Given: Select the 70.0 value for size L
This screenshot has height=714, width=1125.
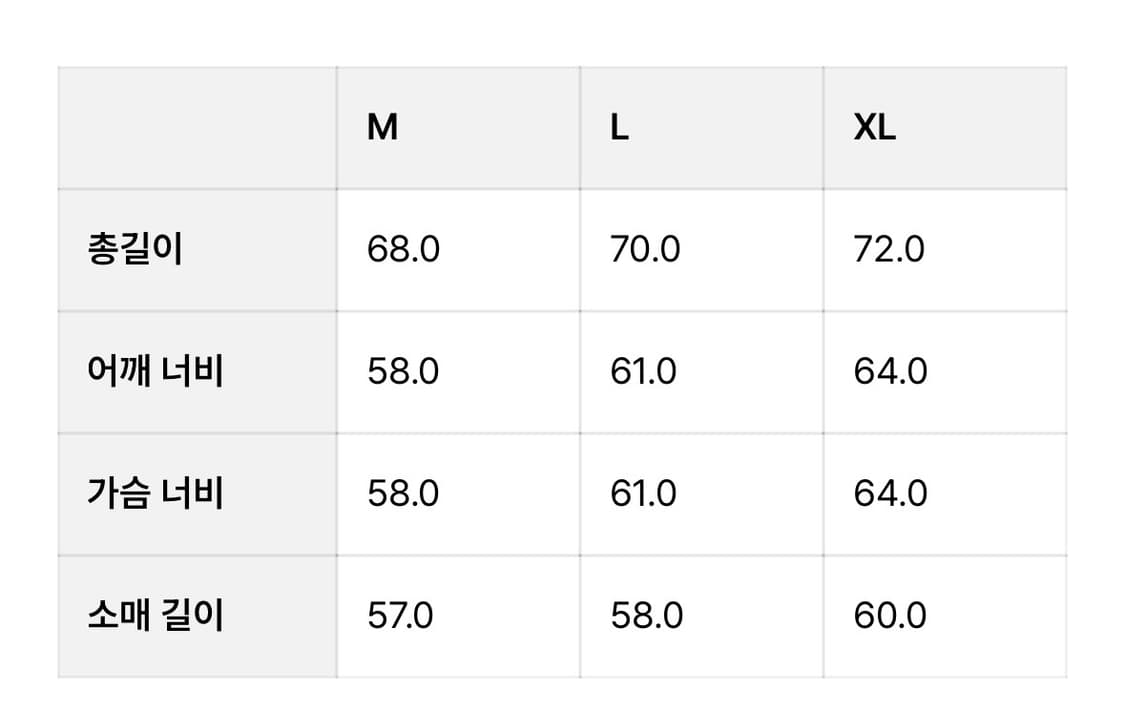Looking at the screenshot, I should (645, 249).
